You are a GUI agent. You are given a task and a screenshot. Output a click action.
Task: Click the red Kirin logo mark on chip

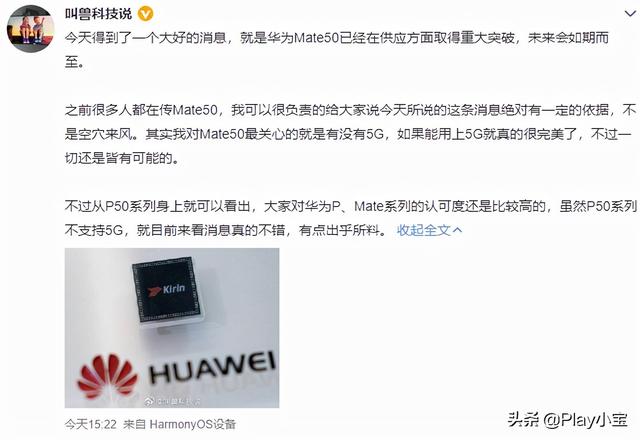tap(154, 291)
